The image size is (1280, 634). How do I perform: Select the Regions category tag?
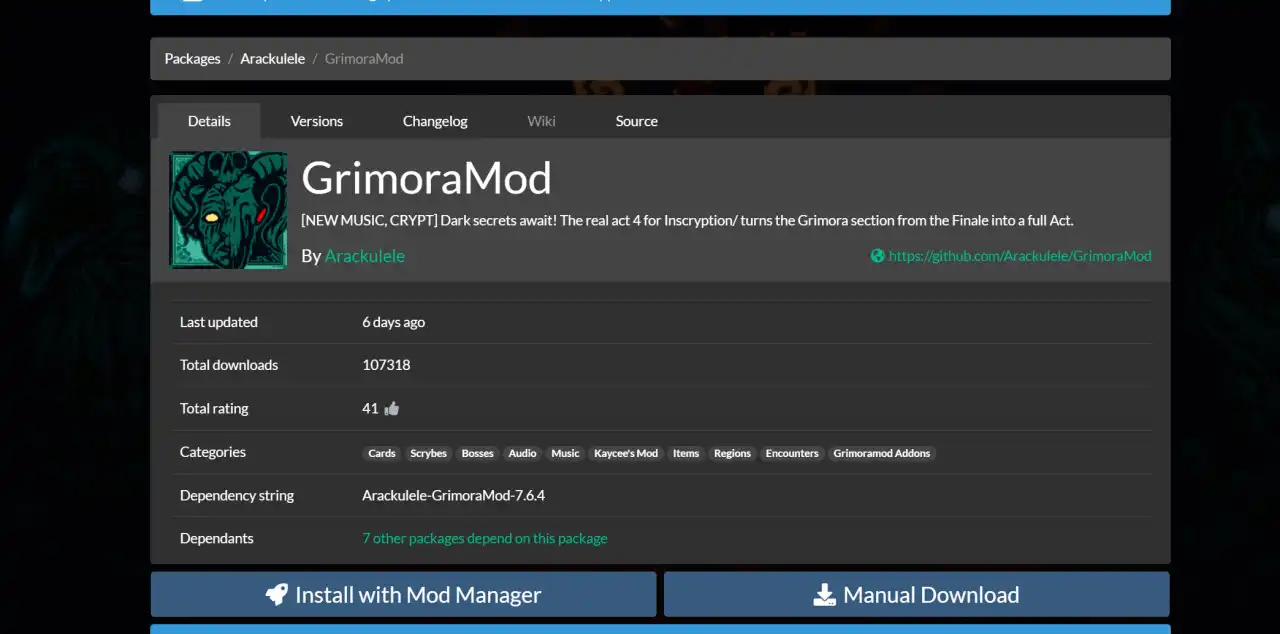click(732, 453)
